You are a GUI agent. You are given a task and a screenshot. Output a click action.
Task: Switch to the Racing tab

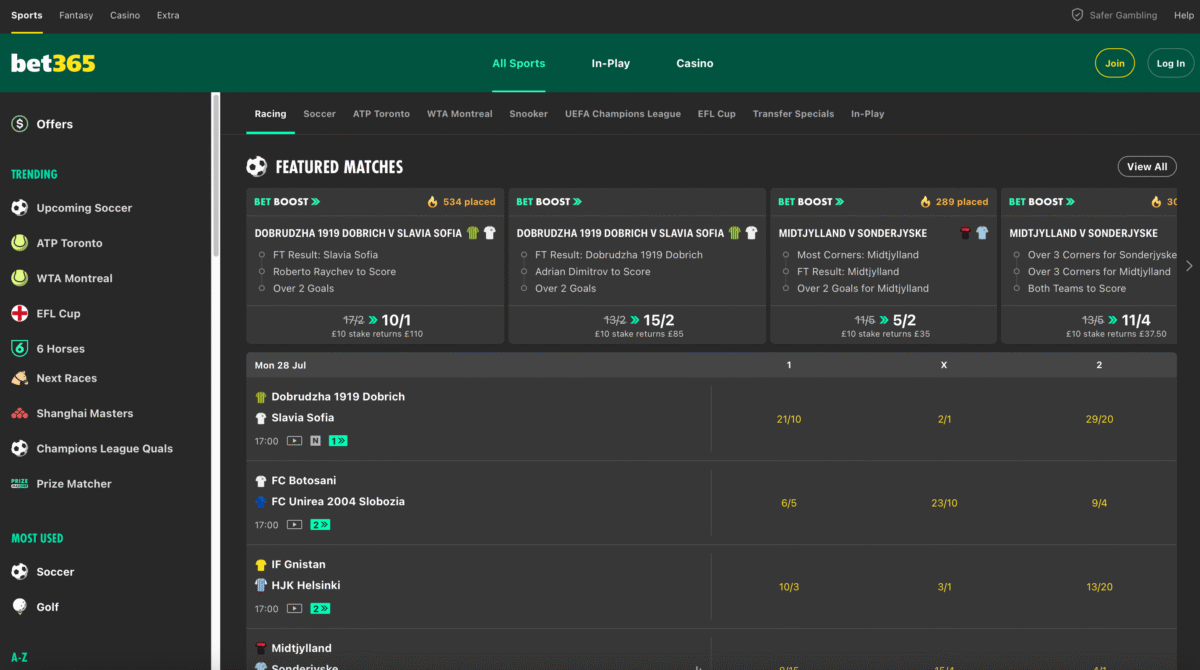[270, 114]
